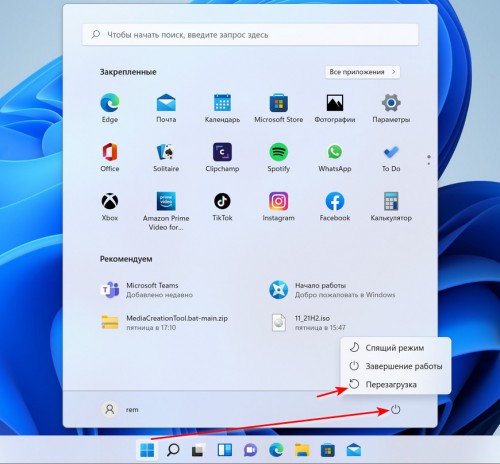Select Перезагрузка to restart

(396, 384)
